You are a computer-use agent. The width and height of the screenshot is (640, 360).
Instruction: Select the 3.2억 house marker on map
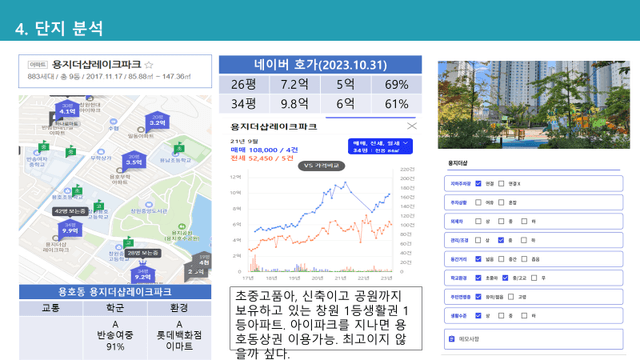tap(157, 121)
